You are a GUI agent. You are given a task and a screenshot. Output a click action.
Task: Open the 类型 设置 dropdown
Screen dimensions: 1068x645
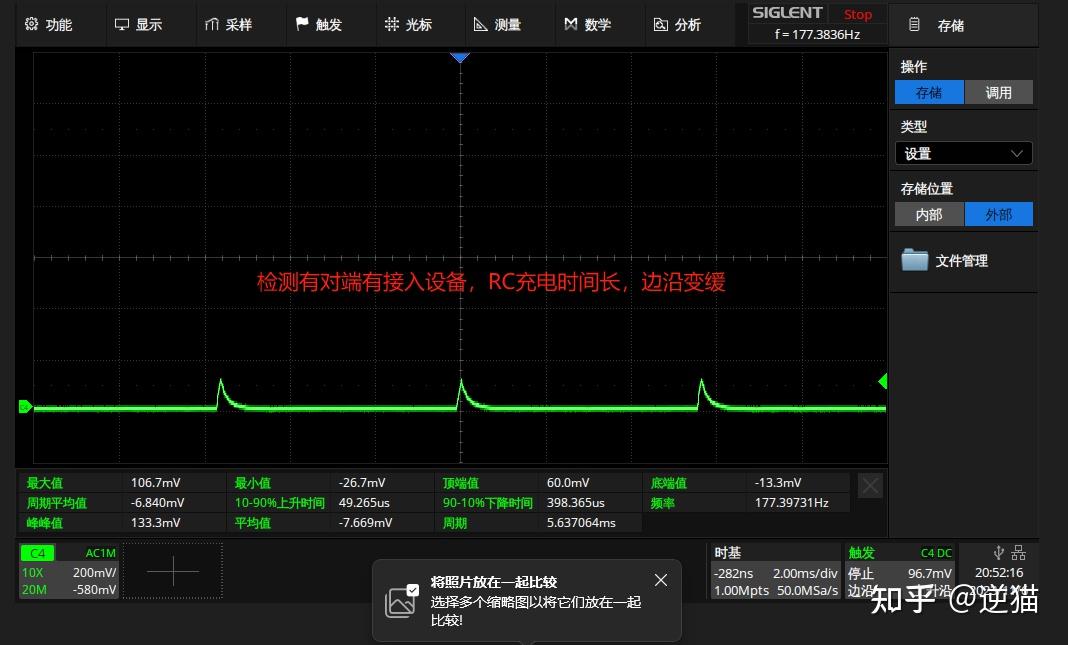click(962, 153)
